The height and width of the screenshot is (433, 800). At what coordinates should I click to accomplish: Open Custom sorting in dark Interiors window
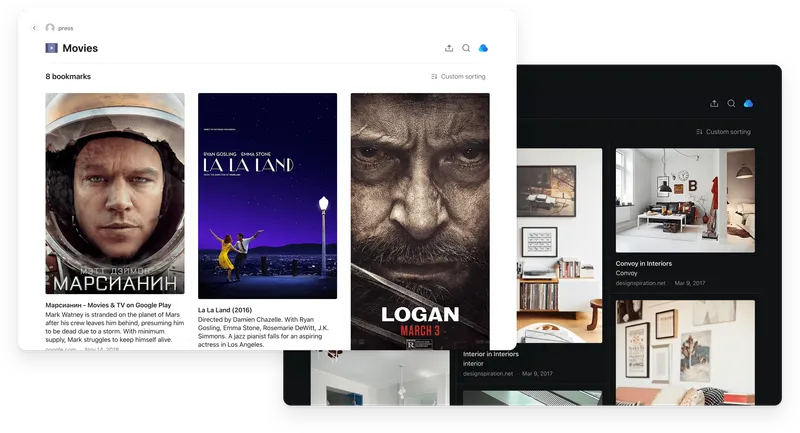(x=723, y=132)
